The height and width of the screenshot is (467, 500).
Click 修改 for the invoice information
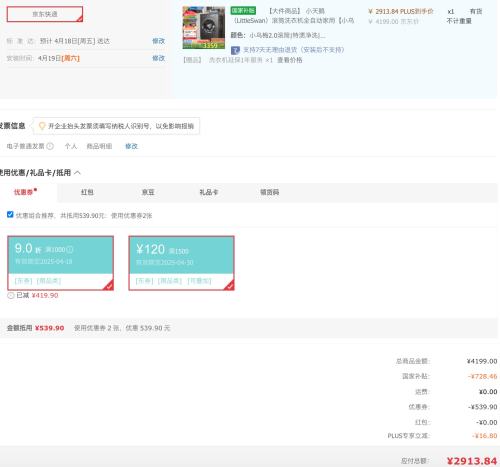[x=131, y=146]
